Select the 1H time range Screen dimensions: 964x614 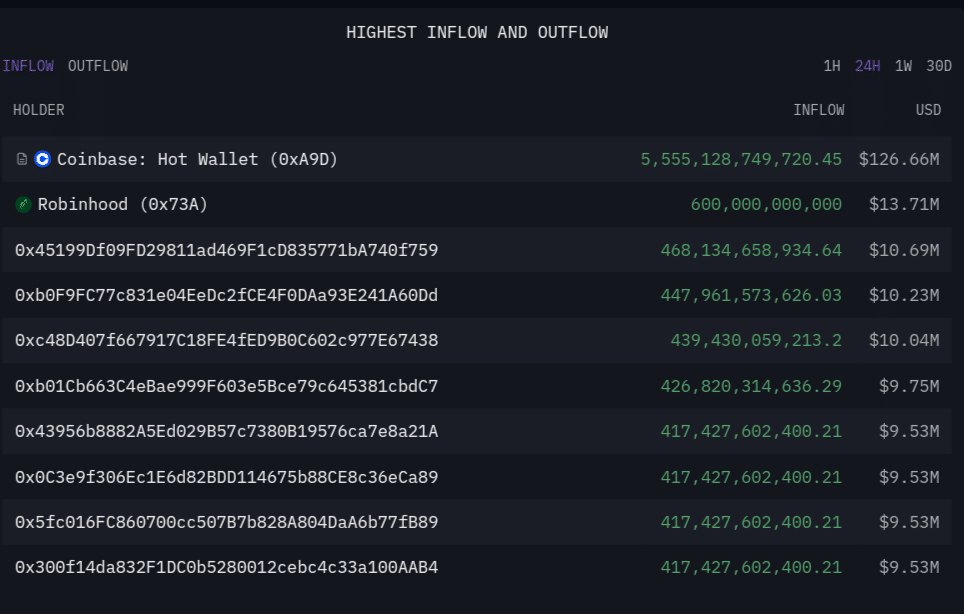point(831,66)
